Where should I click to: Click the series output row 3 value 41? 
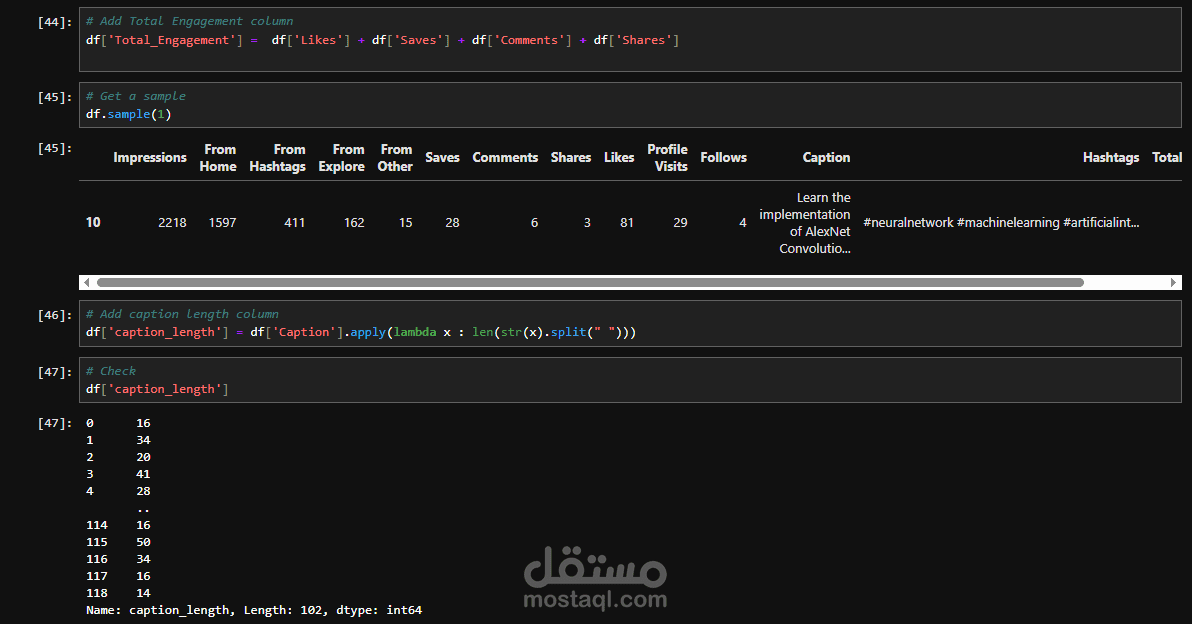click(x=143, y=474)
